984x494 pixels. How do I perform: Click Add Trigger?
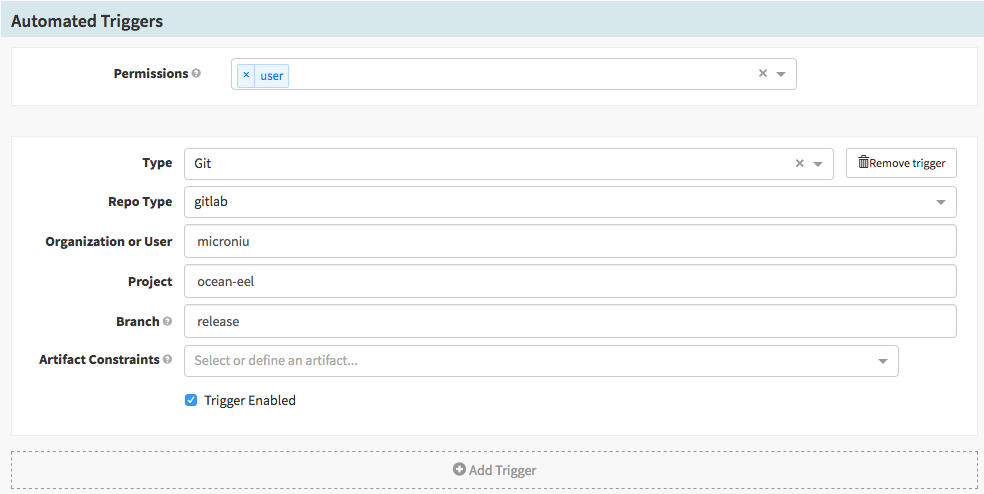click(495, 470)
